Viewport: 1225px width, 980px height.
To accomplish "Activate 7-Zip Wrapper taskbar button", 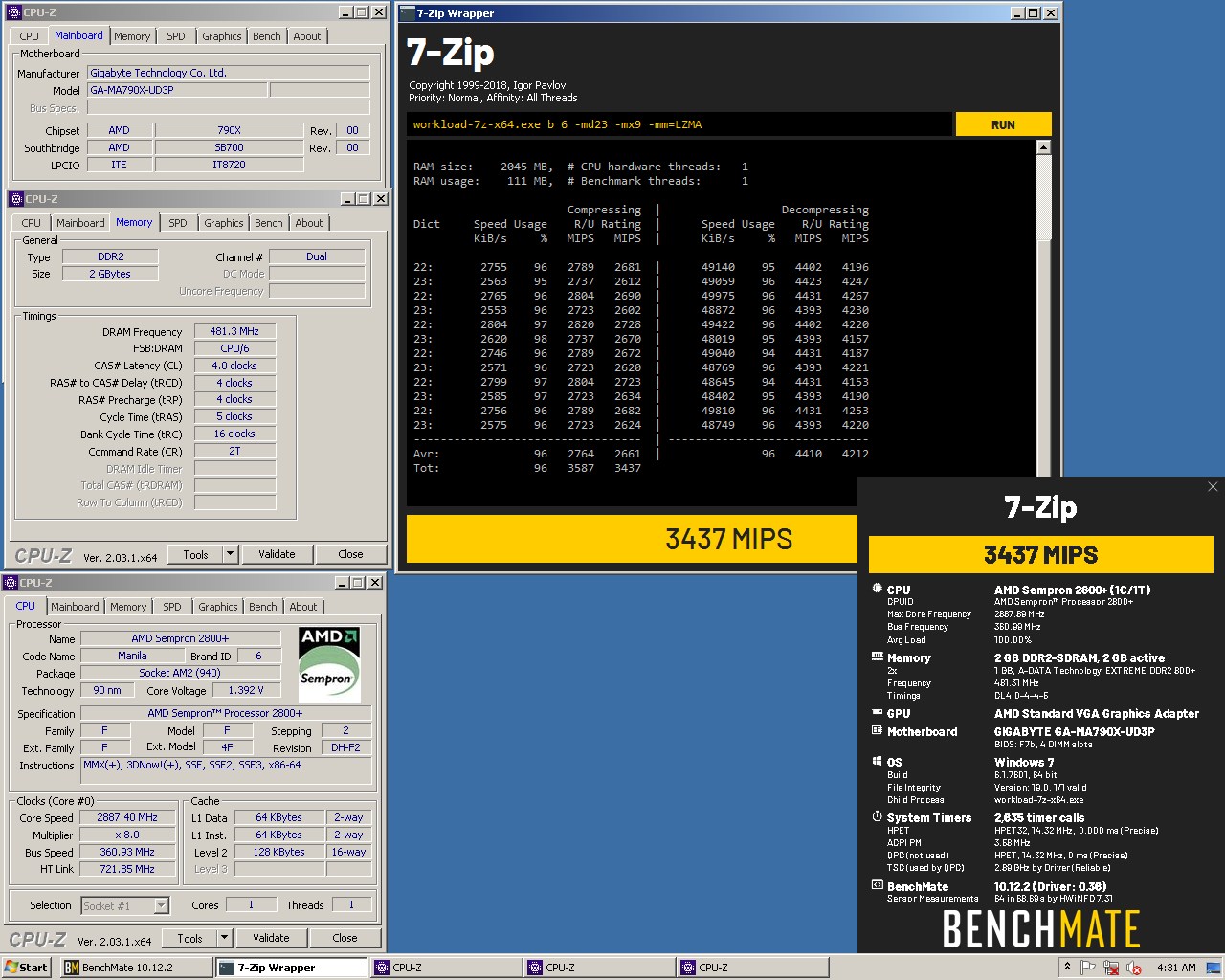I will (291, 968).
